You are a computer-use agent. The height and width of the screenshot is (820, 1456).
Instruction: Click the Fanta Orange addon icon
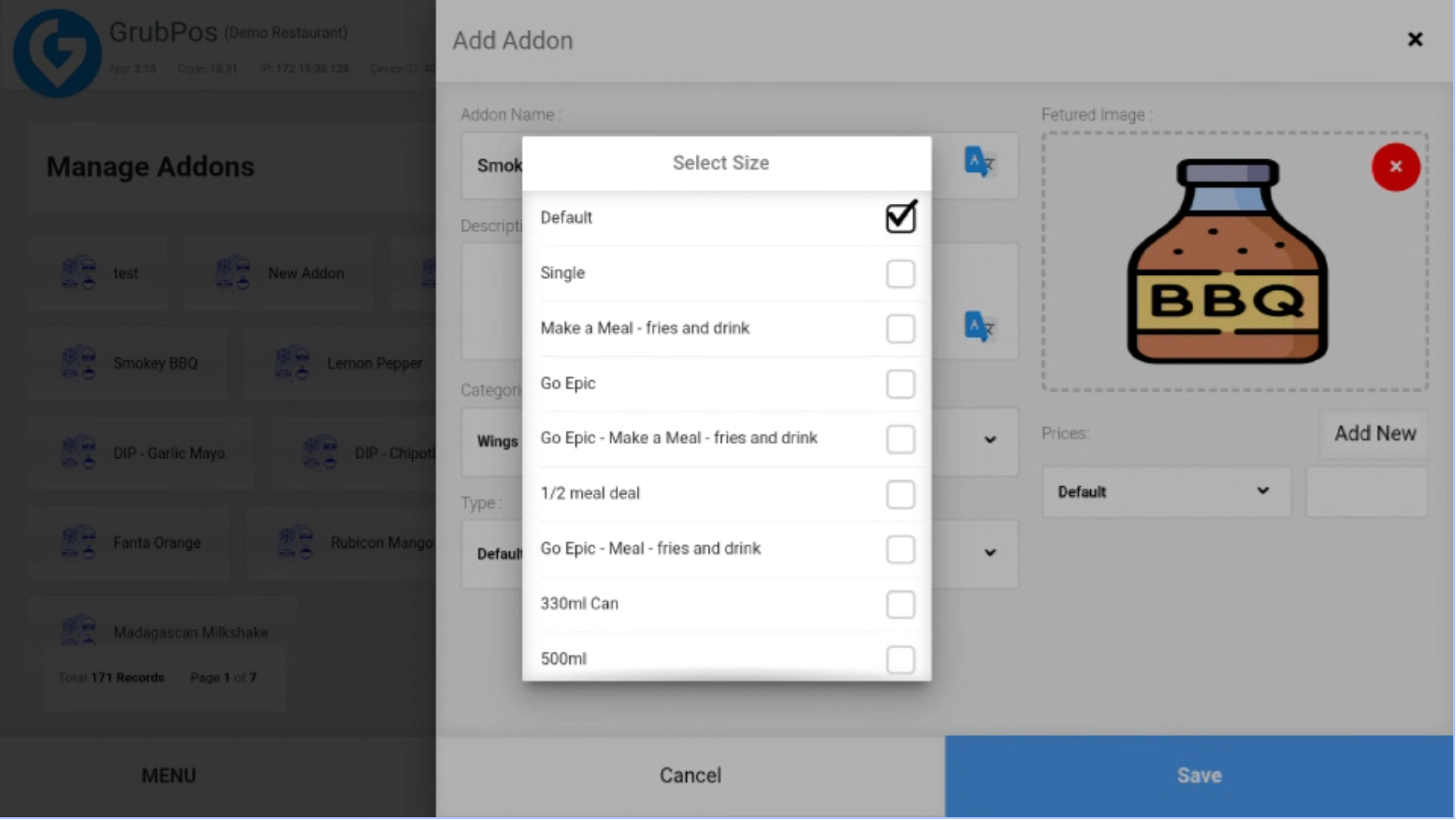[x=79, y=543]
